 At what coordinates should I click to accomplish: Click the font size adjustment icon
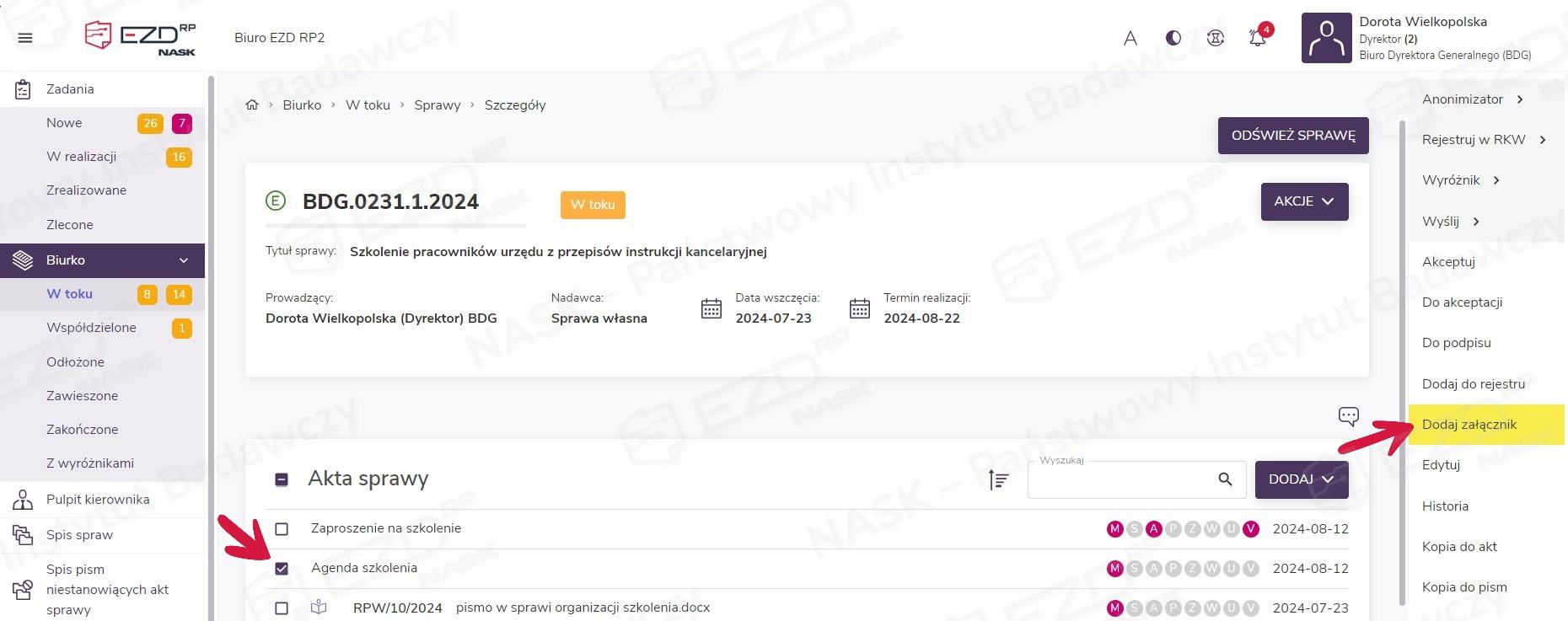(1130, 38)
